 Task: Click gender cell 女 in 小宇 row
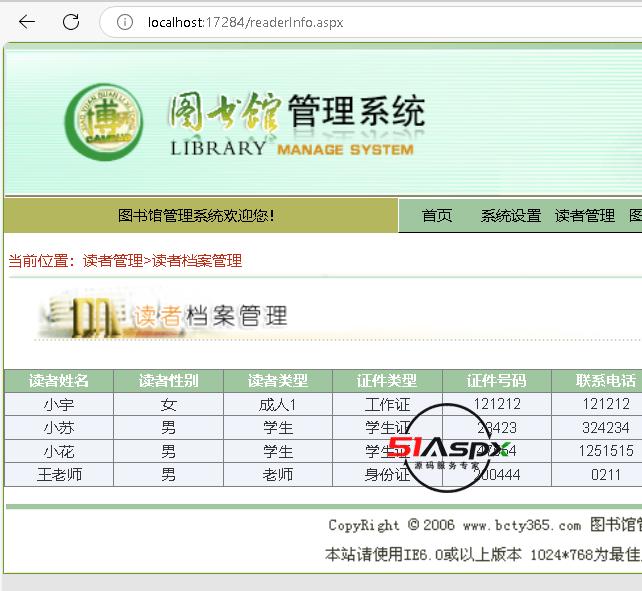tap(168, 405)
